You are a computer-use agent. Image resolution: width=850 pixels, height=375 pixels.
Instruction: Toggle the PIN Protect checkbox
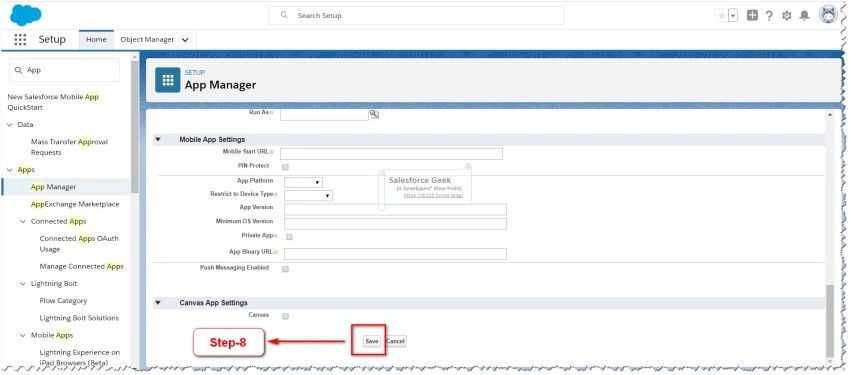click(285, 167)
